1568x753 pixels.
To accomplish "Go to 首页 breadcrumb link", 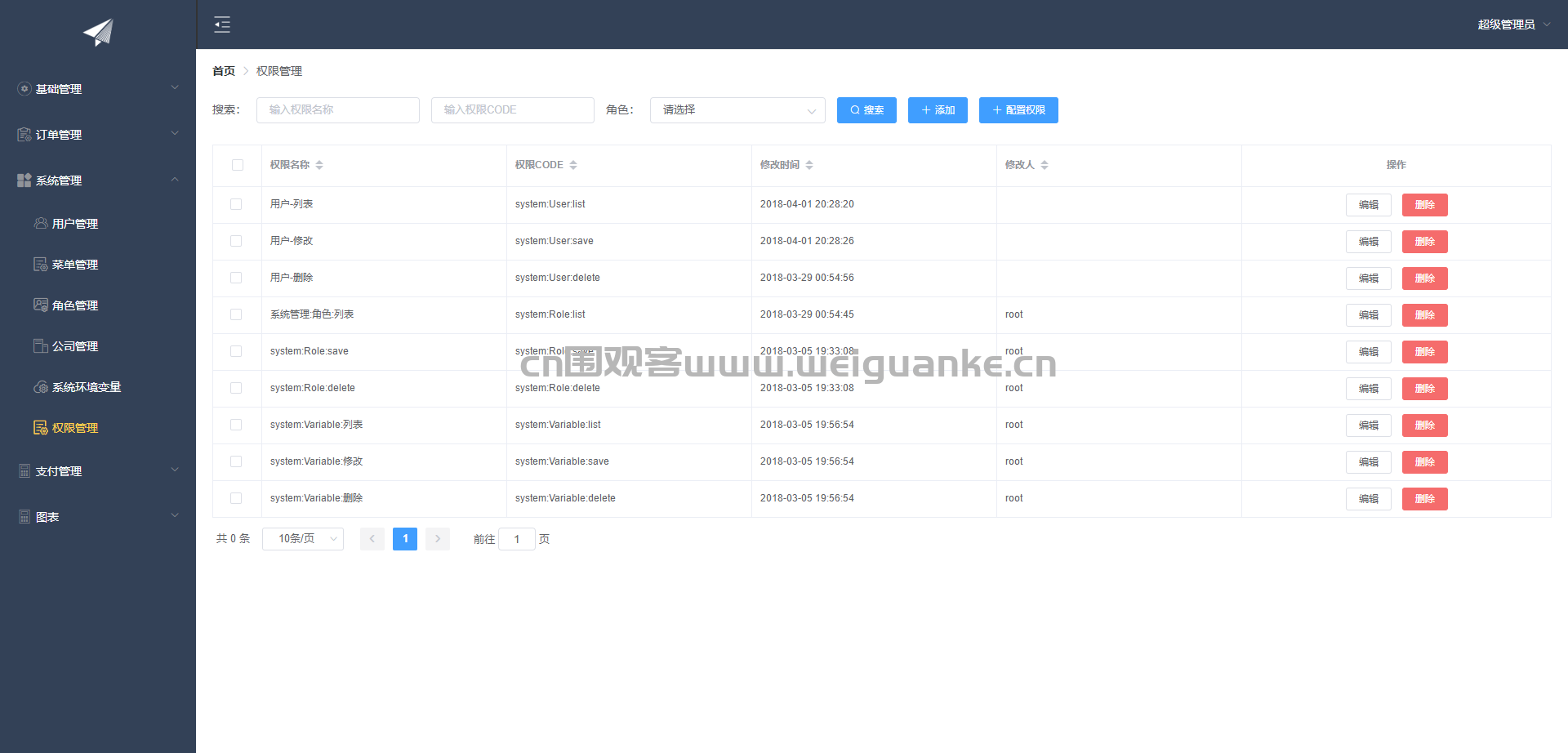I will click(x=224, y=72).
